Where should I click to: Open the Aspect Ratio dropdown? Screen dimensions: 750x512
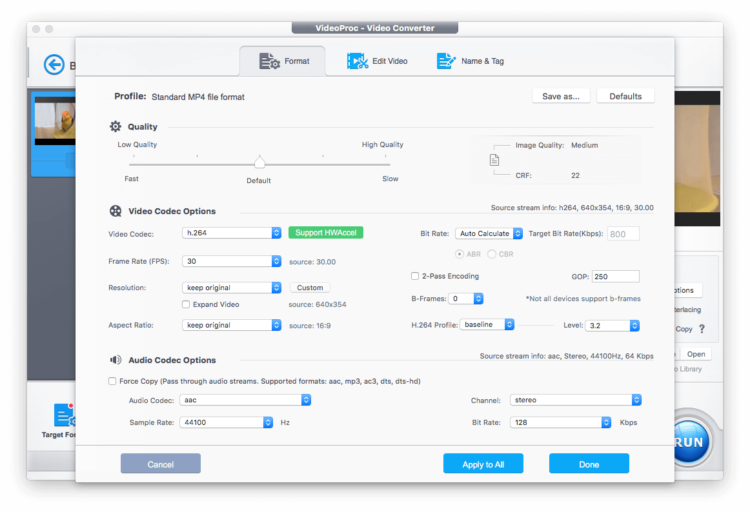(x=232, y=325)
